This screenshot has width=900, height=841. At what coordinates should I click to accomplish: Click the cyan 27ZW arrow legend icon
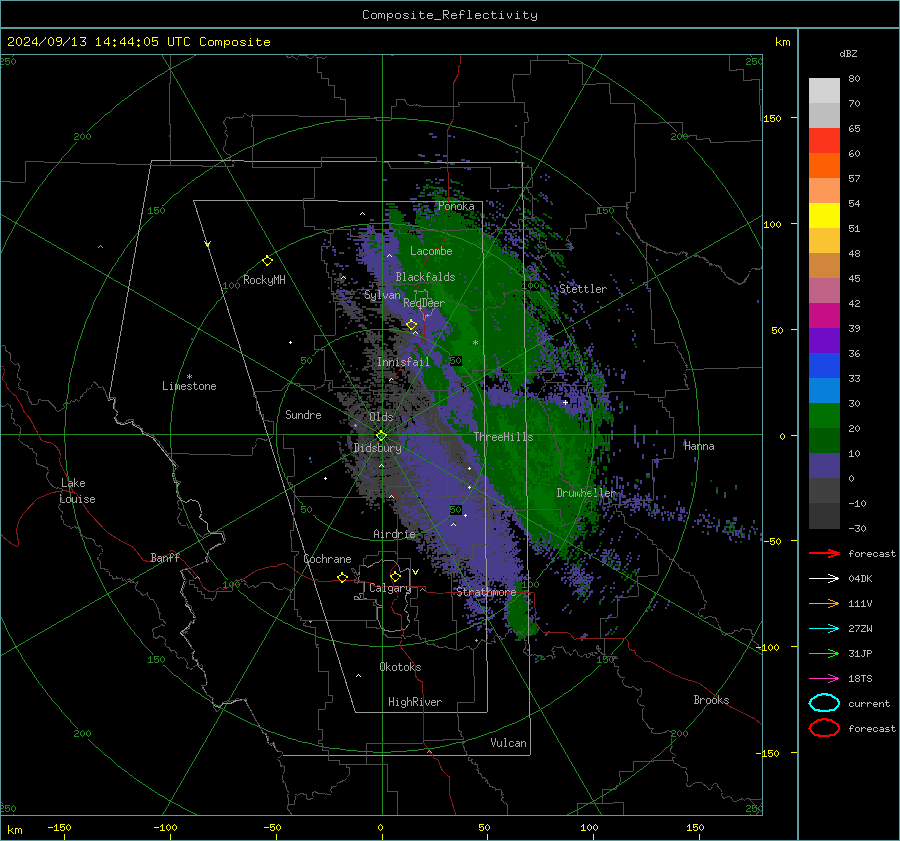pyautogui.click(x=824, y=629)
